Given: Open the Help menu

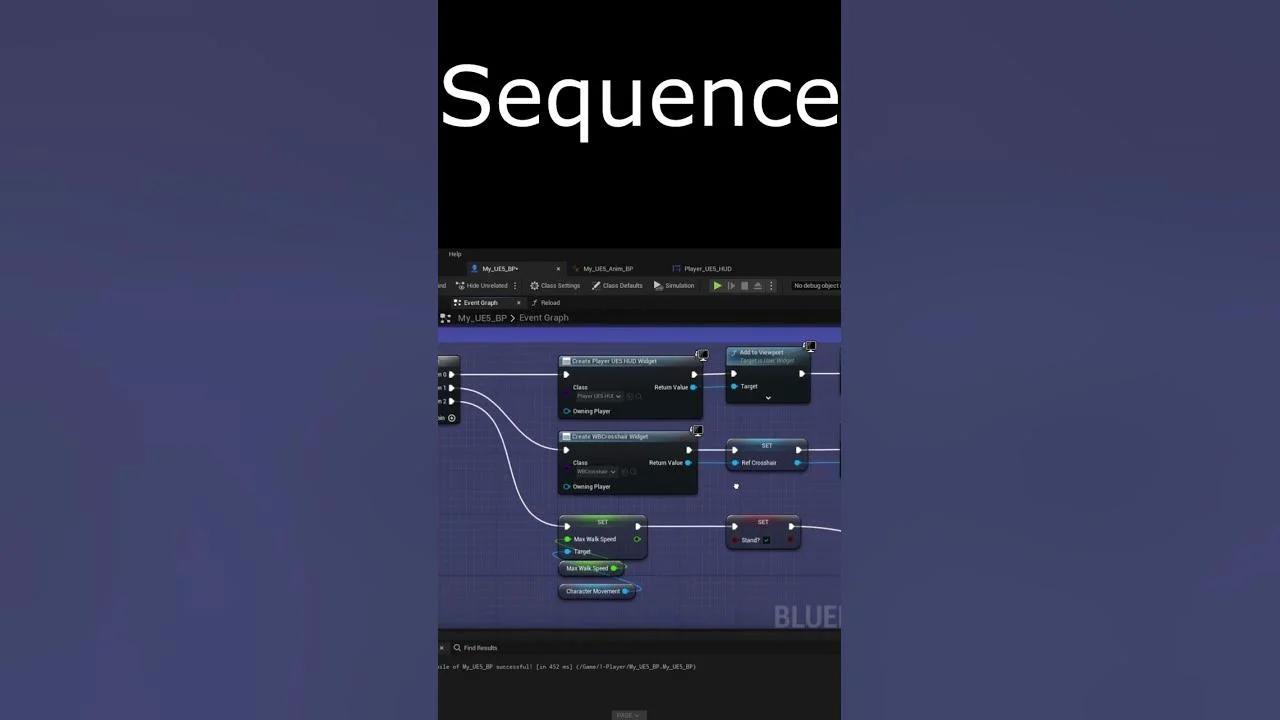Looking at the screenshot, I should click(x=455, y=253).
